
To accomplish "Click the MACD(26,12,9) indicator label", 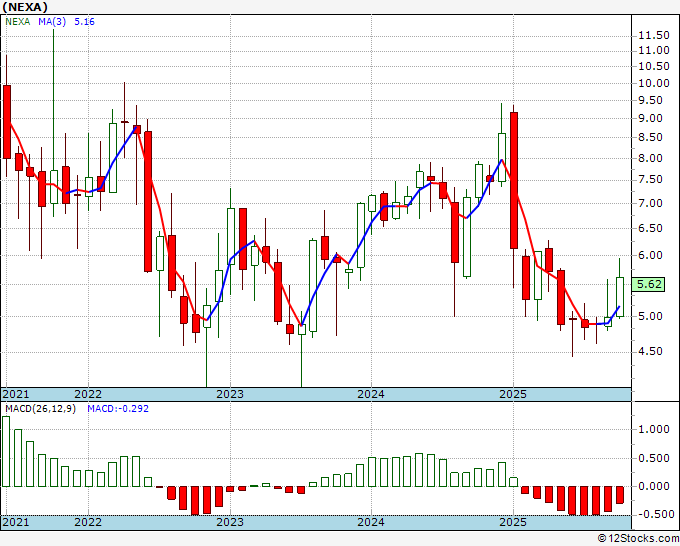I will click(40, 409).
